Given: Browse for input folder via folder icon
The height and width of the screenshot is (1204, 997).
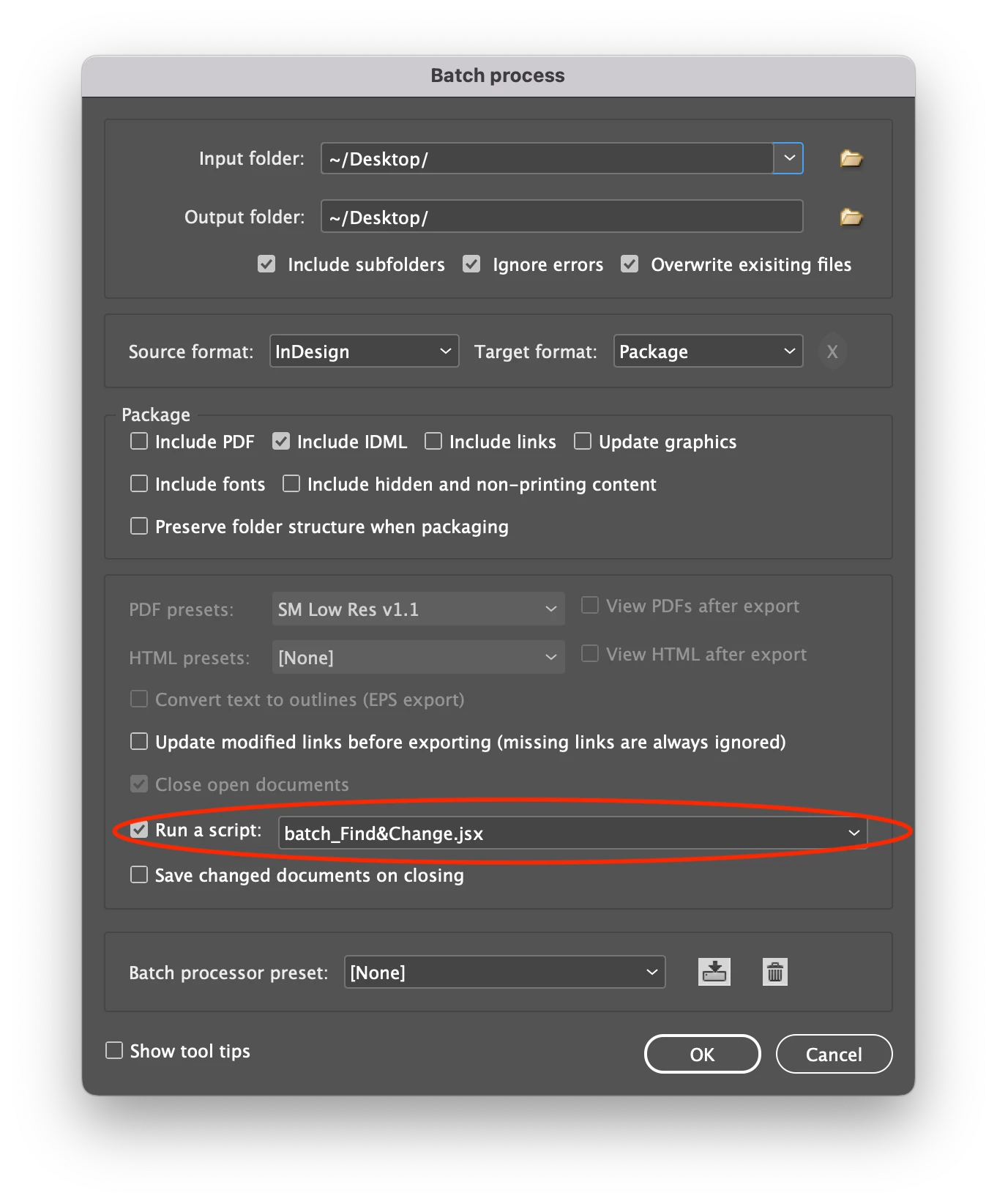Looking at the screenshot, I should [851, 158].
